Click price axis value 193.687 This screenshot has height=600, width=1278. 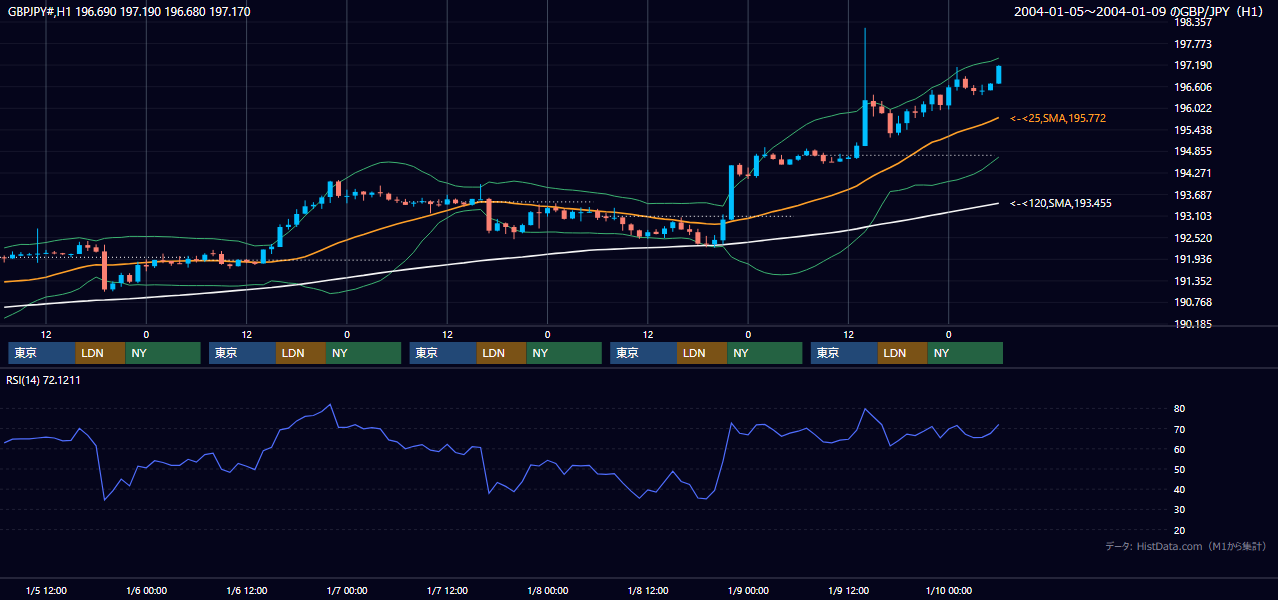1192,195
